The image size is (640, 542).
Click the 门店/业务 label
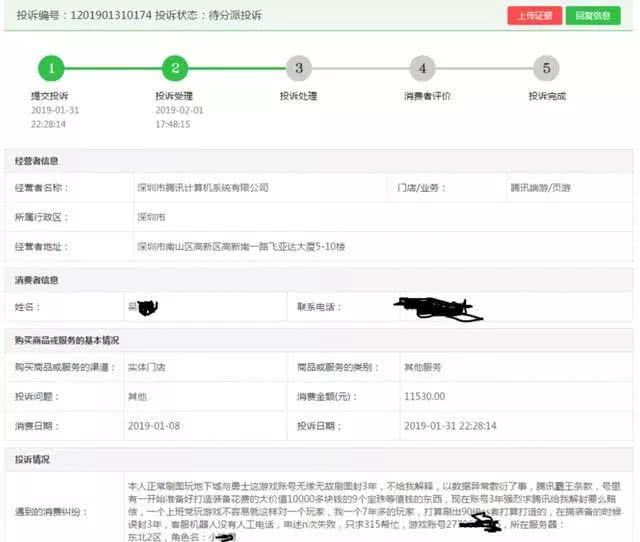tap(421, 188)
